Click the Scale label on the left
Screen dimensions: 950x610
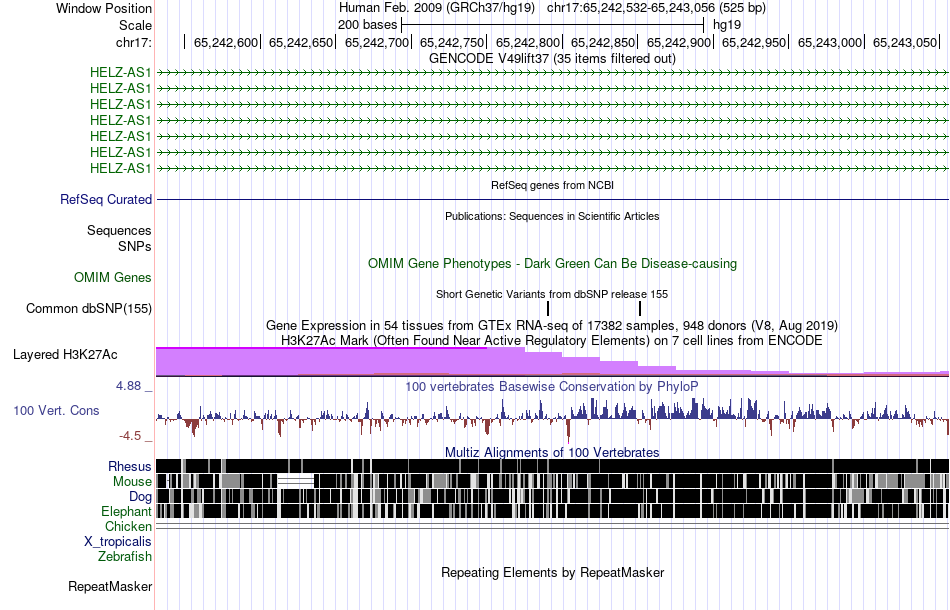coord(135,25)
